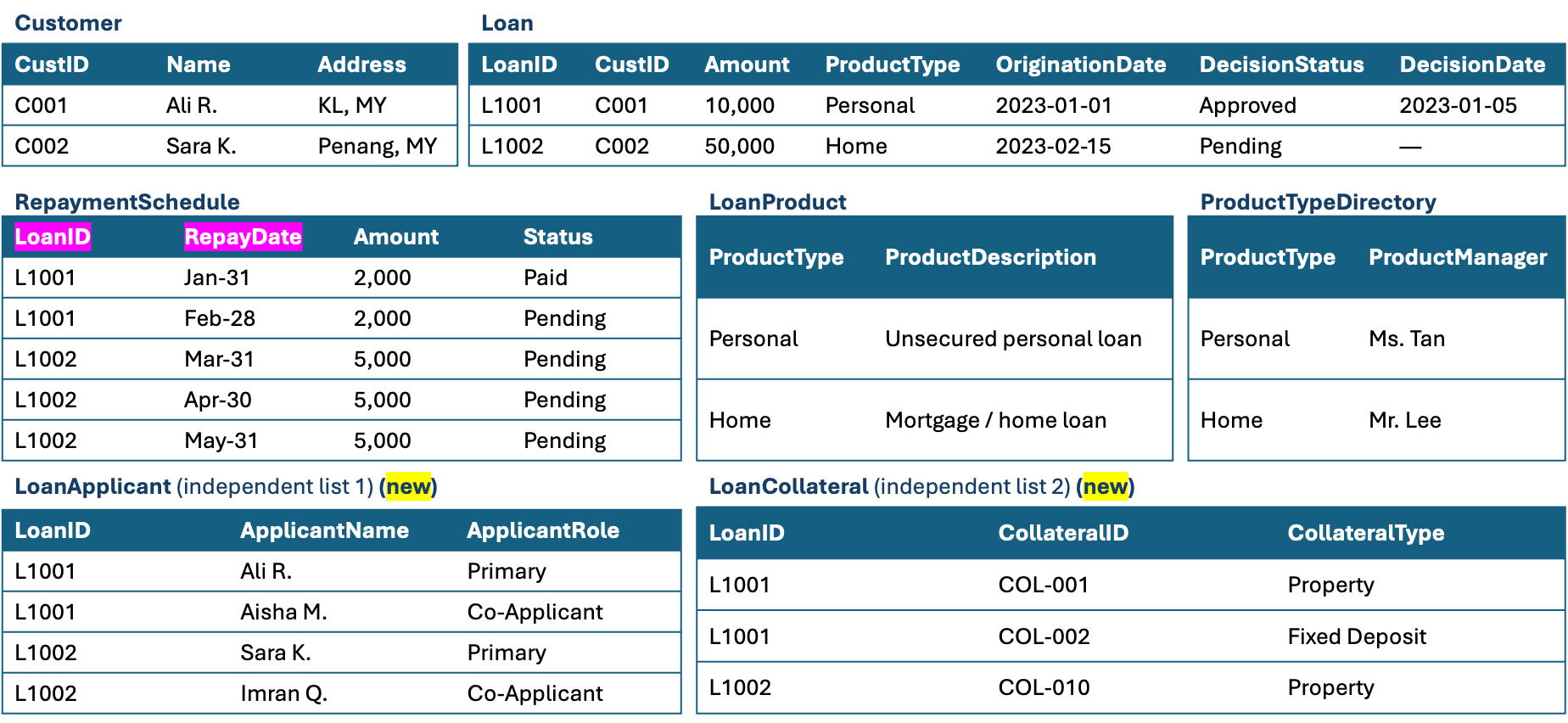1568x723 pixels.
Task: Select the "Unsecured personal loan" description
Action: click(x=1013, y=339)
